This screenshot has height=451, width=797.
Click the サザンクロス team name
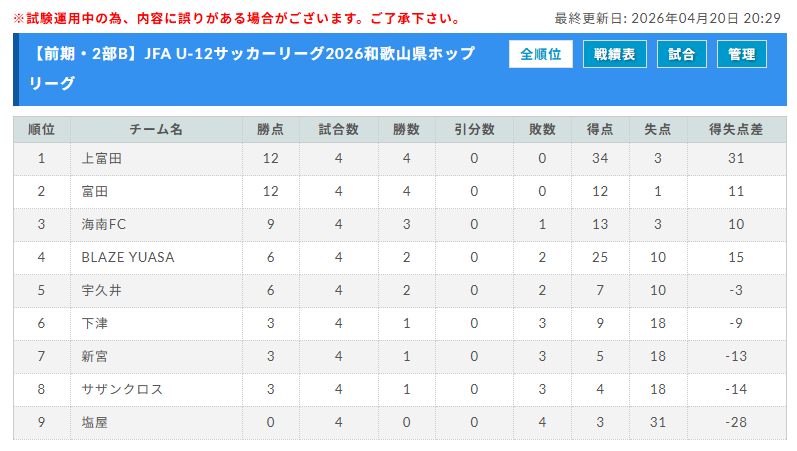pyautogui.click(x=122, y=389)
